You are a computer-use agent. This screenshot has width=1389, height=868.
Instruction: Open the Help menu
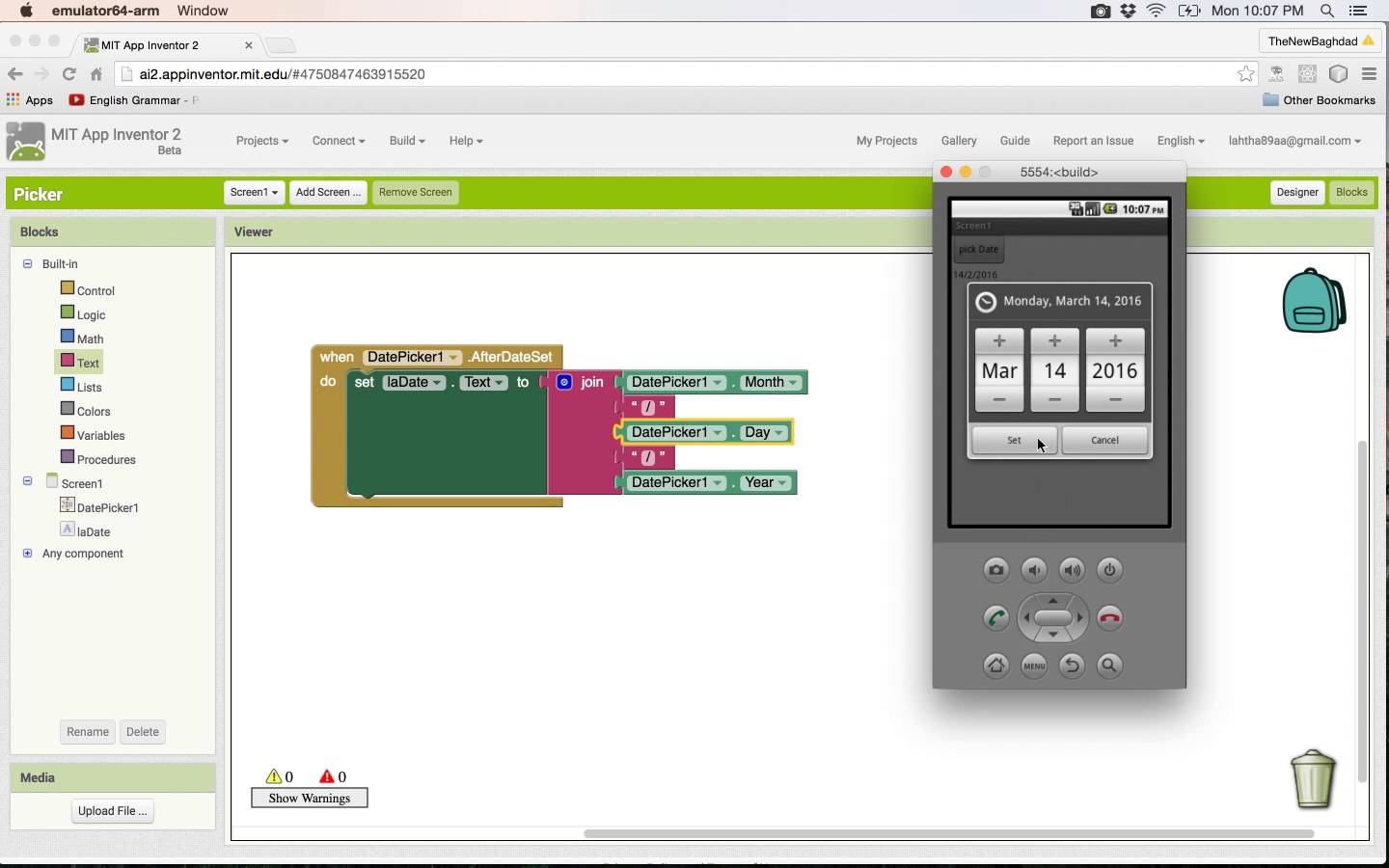click(466, 141)
